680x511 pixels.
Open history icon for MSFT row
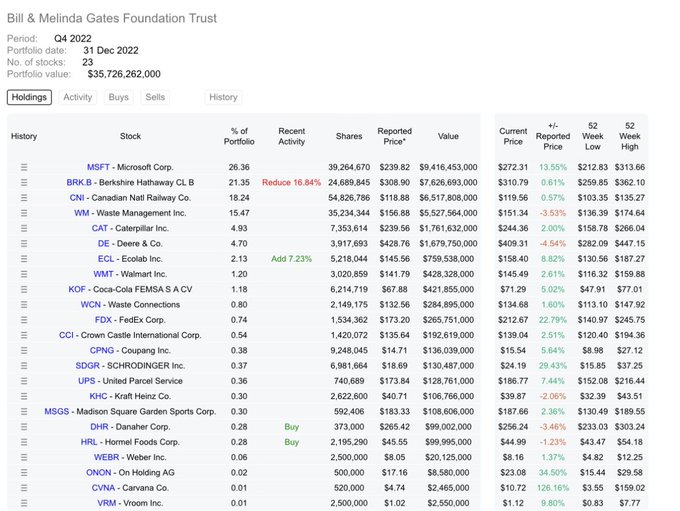tap(24, 167)
